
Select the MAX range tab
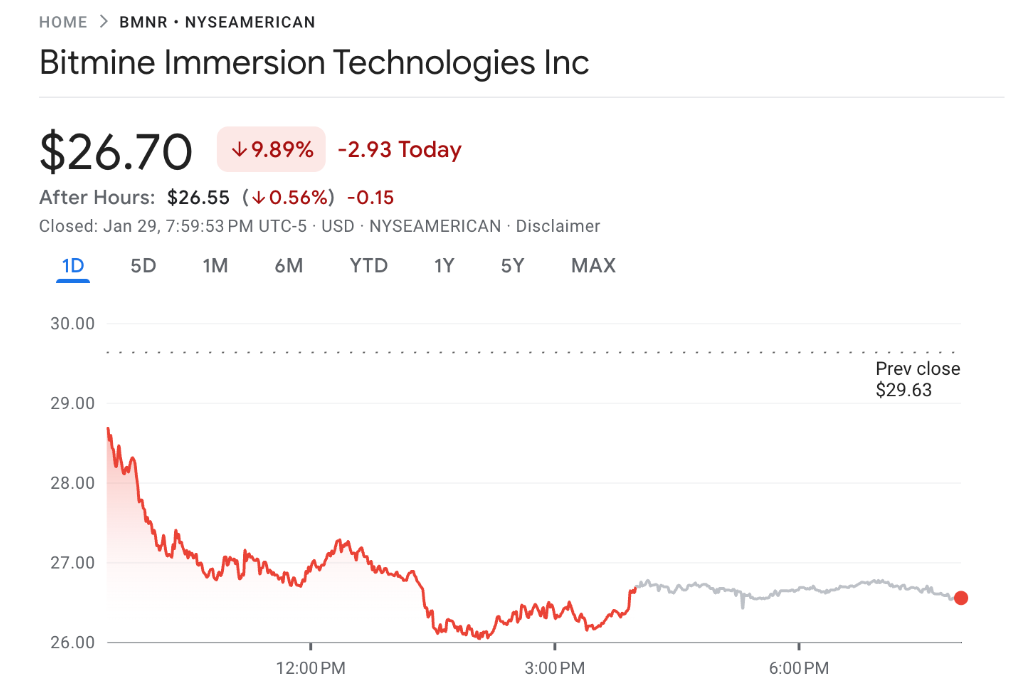tap(593, 266)
